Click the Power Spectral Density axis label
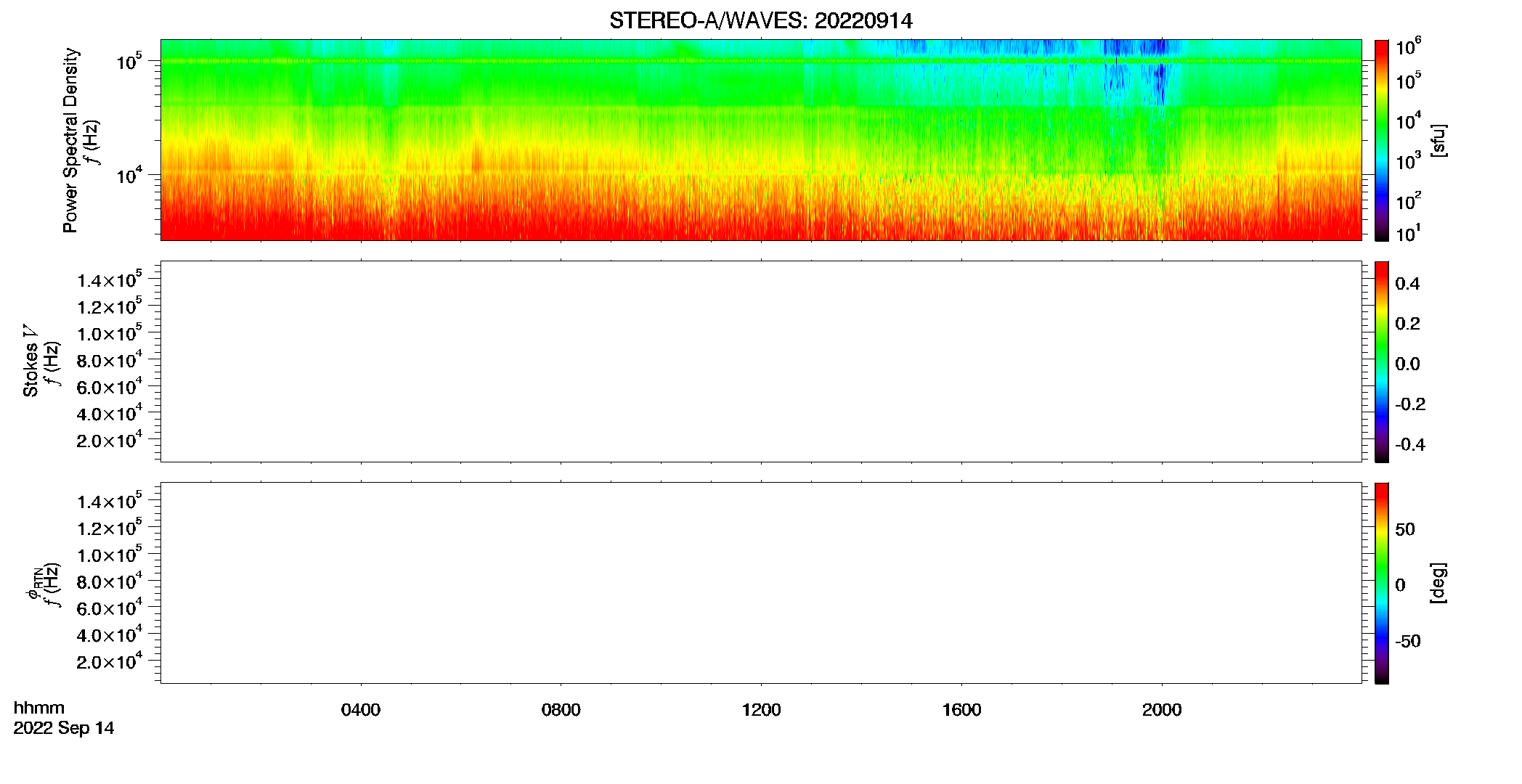 pos(70,140)
